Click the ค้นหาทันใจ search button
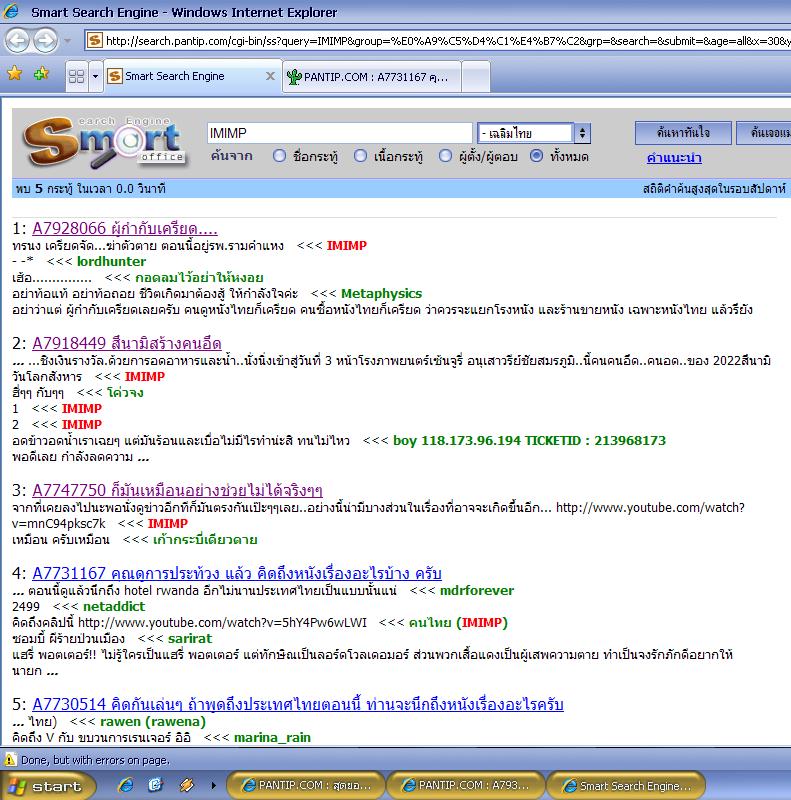This screenshot has height=800, width=791. pyautogui.click(x=683, y=133)
